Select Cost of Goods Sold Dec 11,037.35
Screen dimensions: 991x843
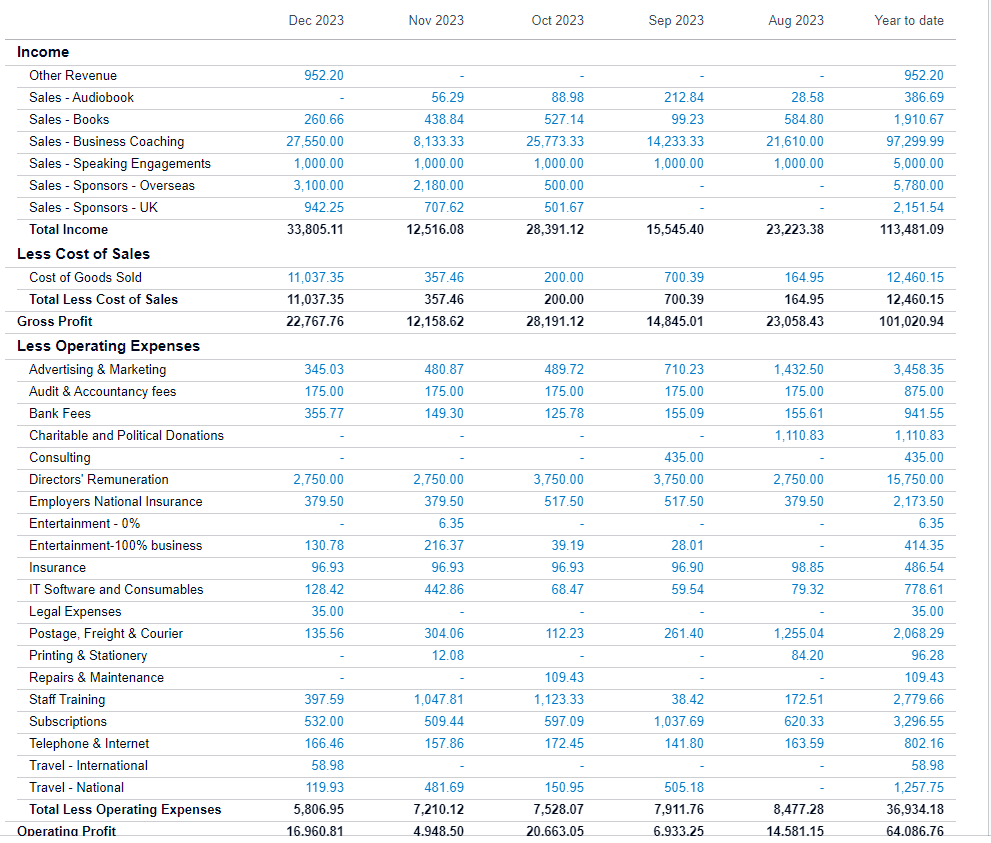coord(316,277)
